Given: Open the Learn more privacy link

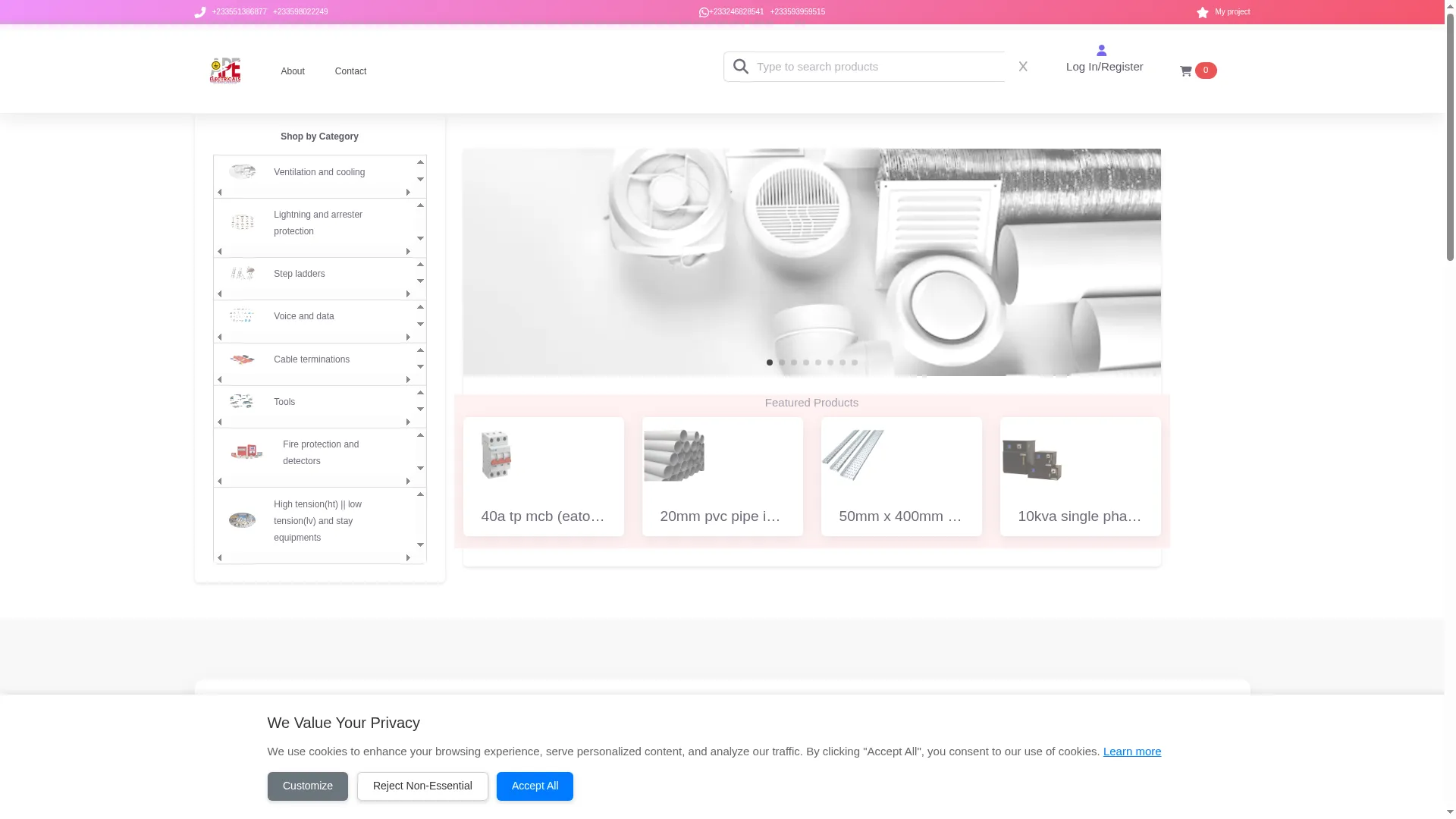Looking at the screenshot, I should 1132,752.
